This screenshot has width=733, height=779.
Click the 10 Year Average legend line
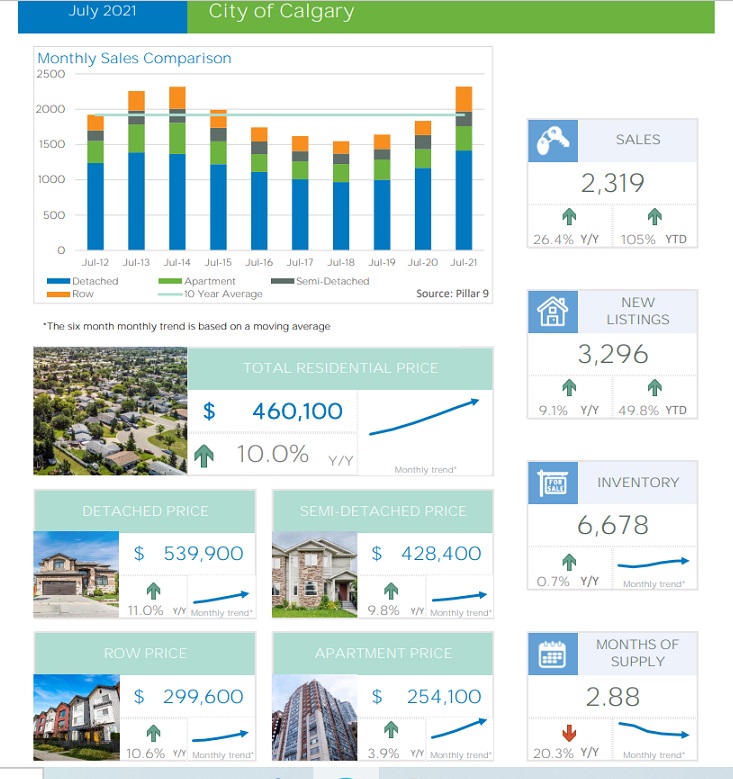[x=170, y=294]
